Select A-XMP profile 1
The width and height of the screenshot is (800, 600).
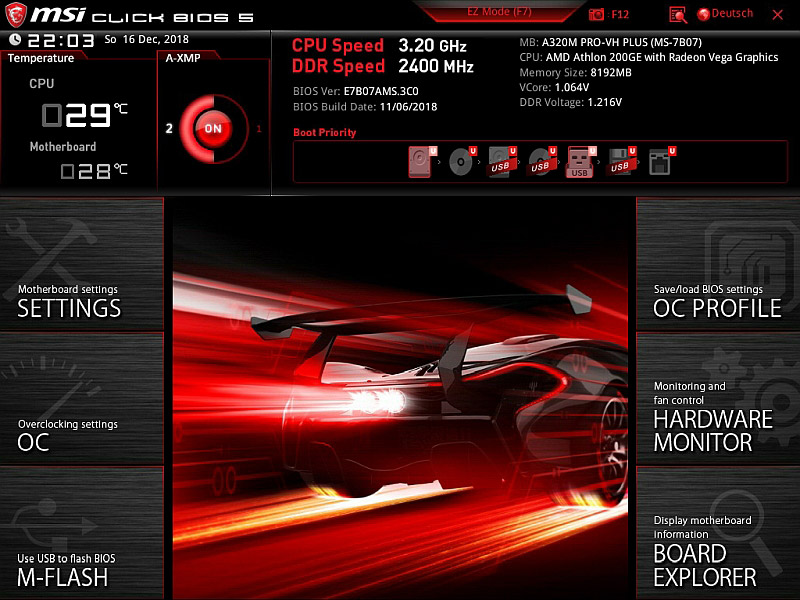point(259,129)
